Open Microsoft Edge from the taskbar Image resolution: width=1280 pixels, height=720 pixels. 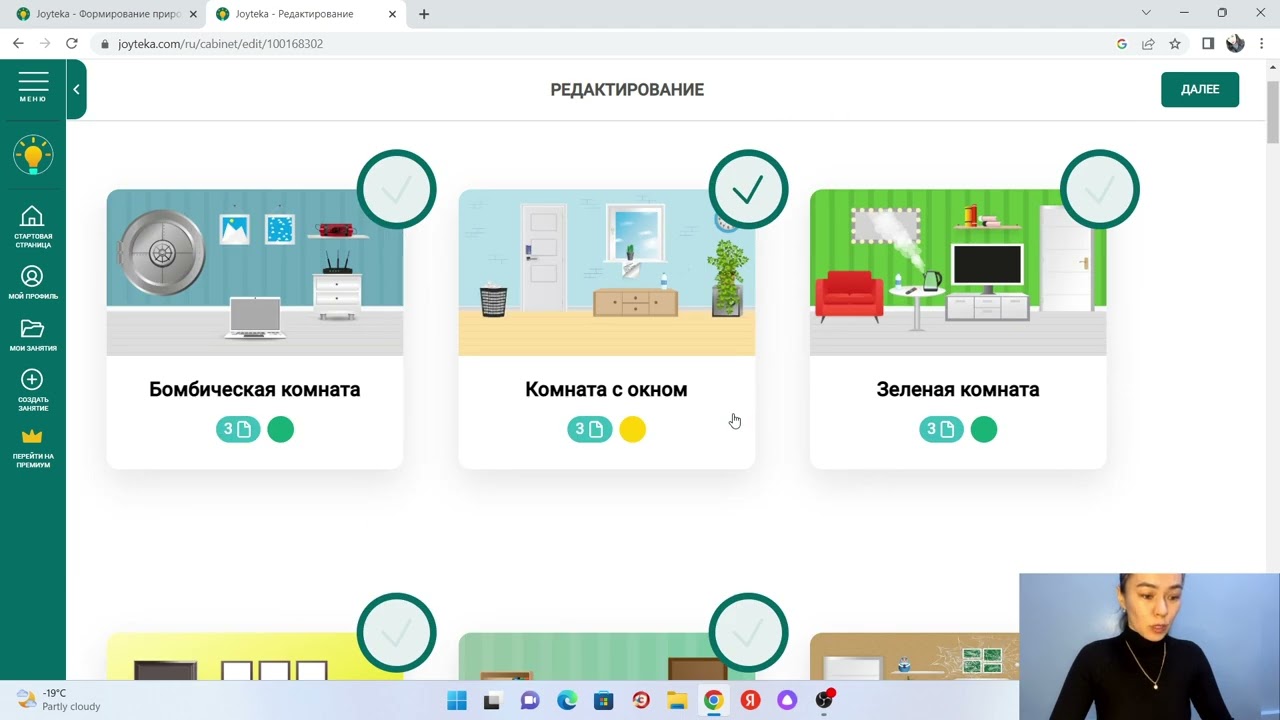coord(567,701)
